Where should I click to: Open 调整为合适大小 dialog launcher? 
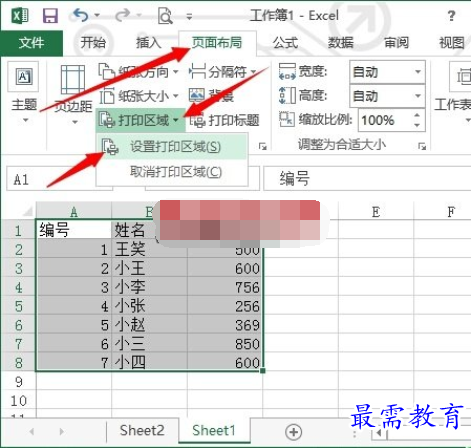coord(422,146)
